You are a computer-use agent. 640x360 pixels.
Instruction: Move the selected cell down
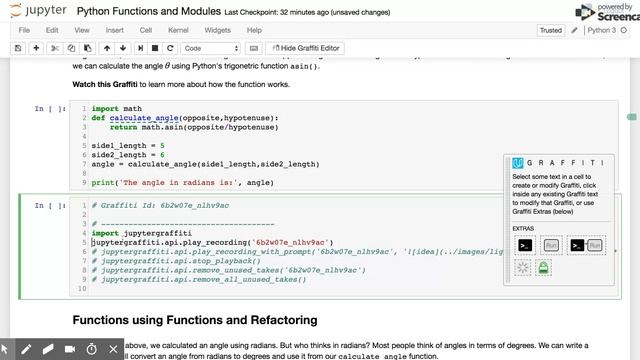coord(122,48)
